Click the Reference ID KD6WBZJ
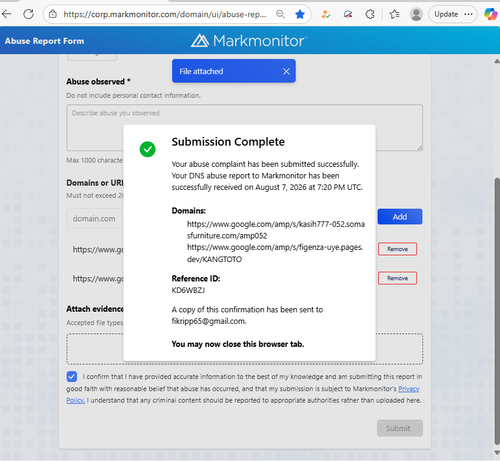This screenshot has height=461, width=500. [x=188, y=290]
